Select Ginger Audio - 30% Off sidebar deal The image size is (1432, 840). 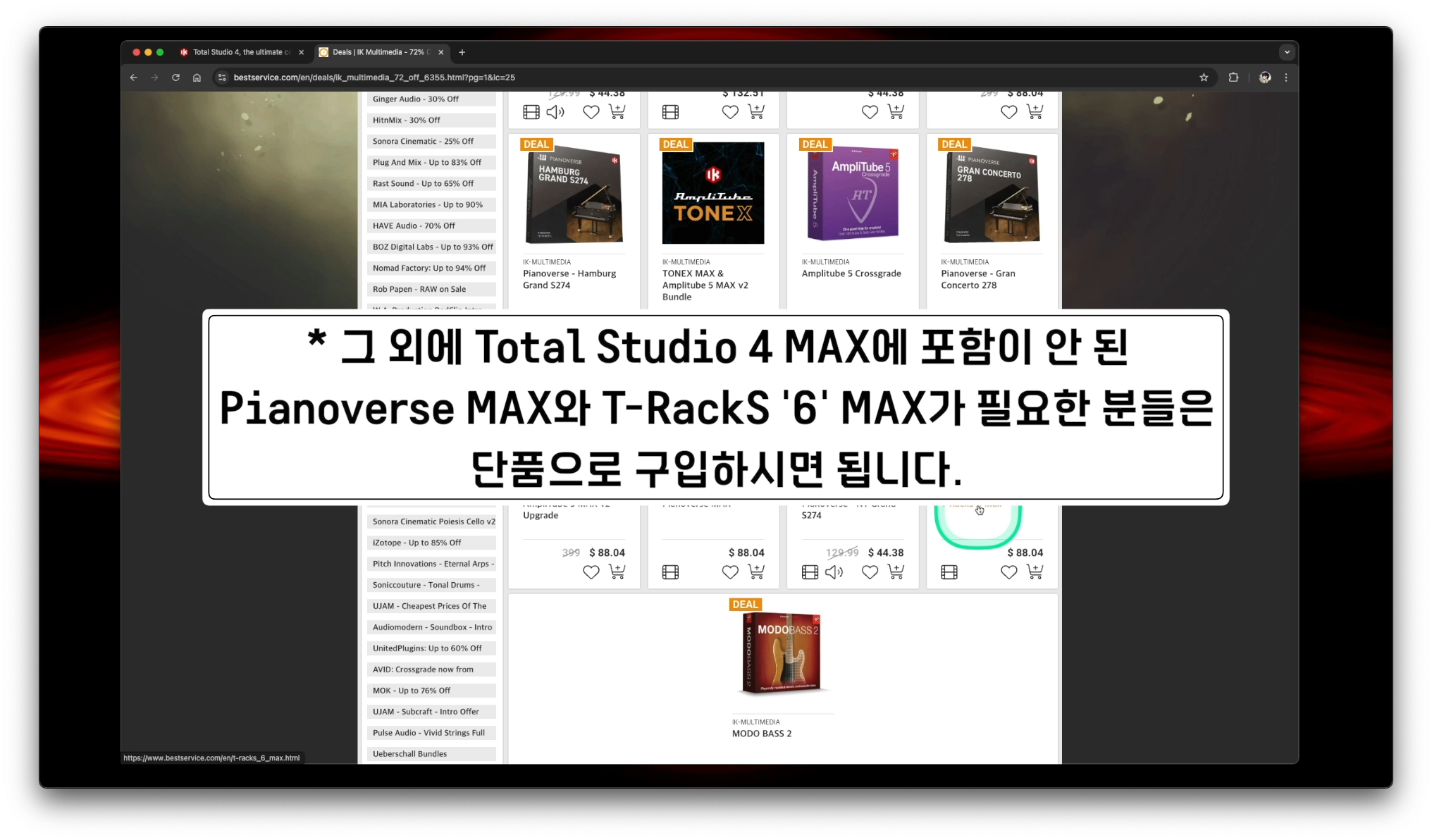coord(431,99)
